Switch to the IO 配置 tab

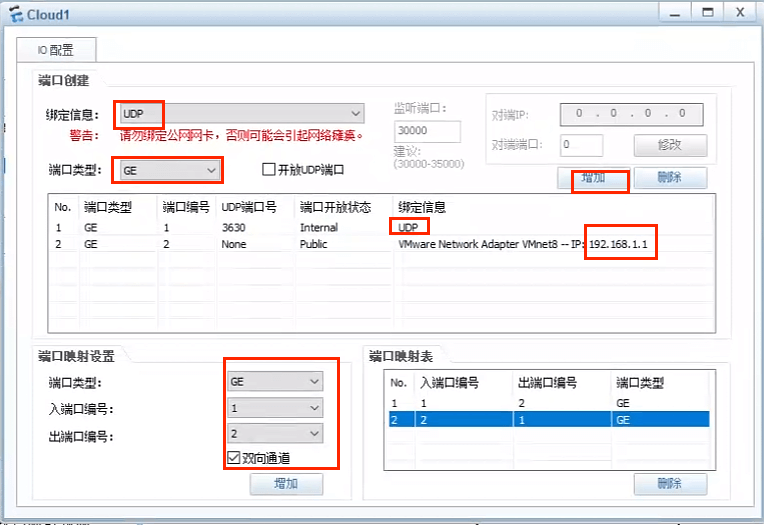pos(56,50)
